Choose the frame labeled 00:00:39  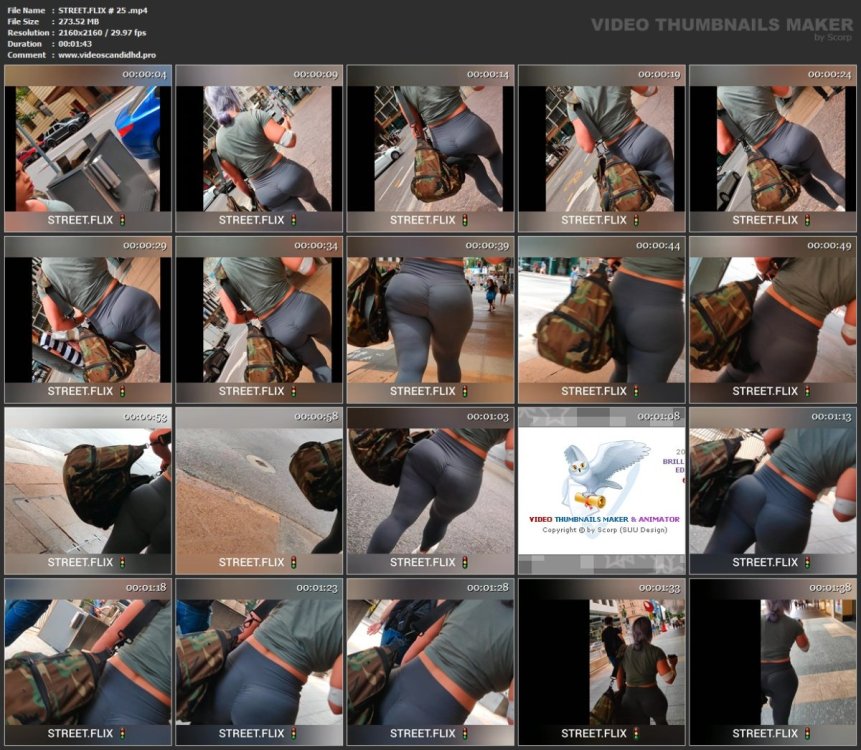pos(430,320)
